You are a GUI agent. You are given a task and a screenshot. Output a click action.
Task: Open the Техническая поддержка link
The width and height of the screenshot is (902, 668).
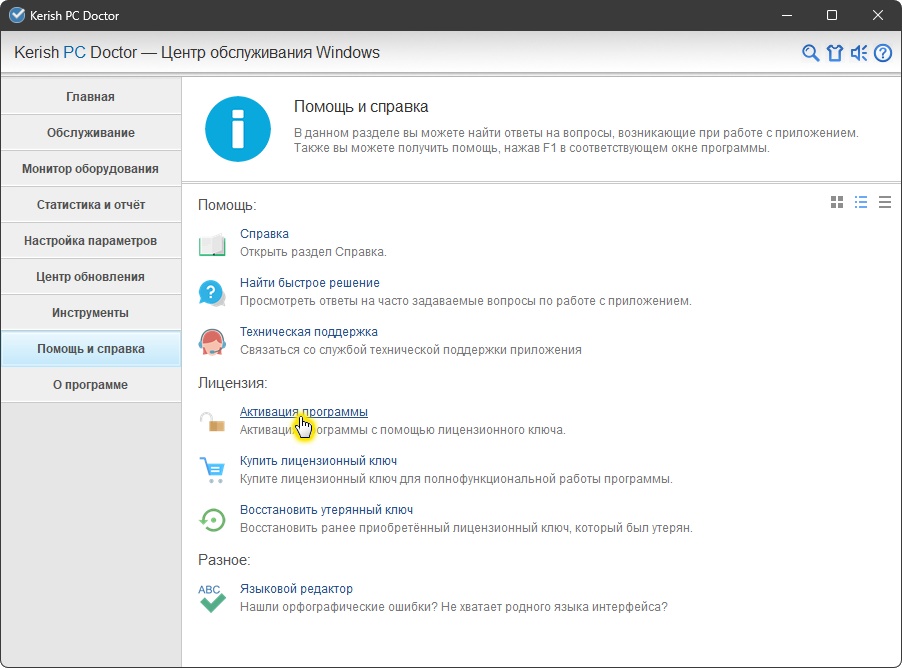pos(308,331)
